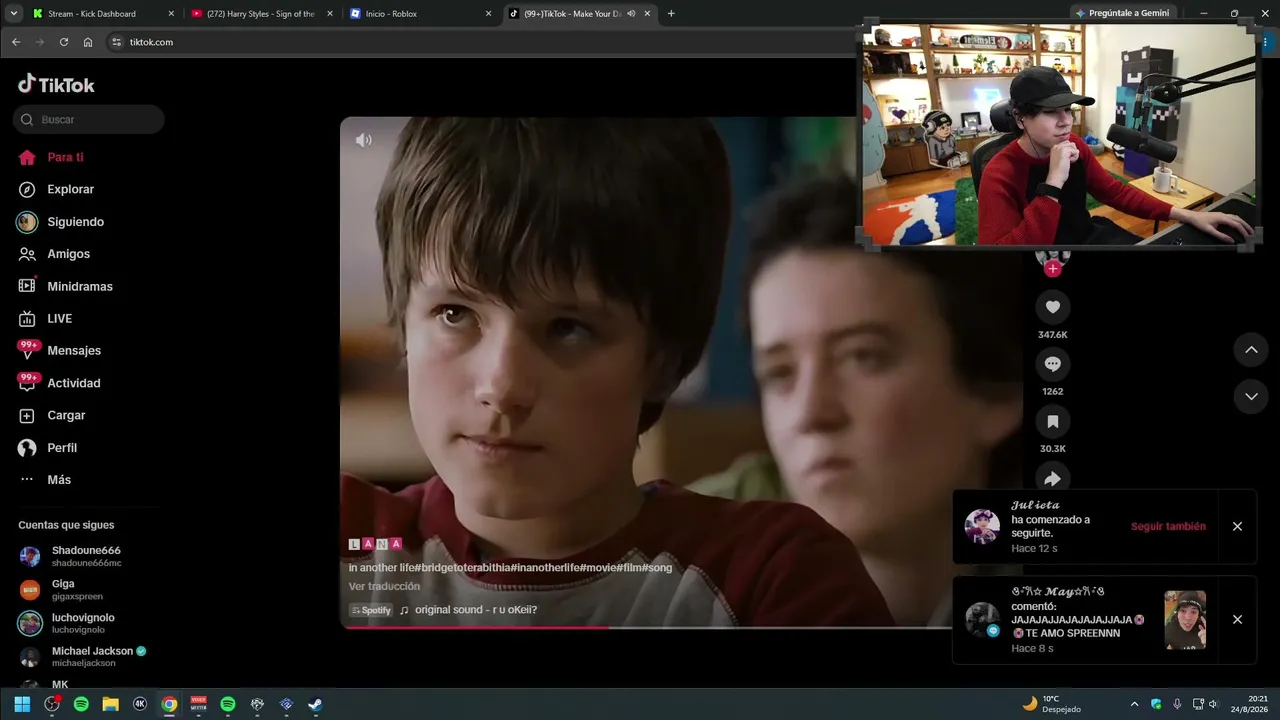Screen dimensions: 1280x720
Task: Mute the TikTok tab audio indicator
Action: [x=632, y=14]
